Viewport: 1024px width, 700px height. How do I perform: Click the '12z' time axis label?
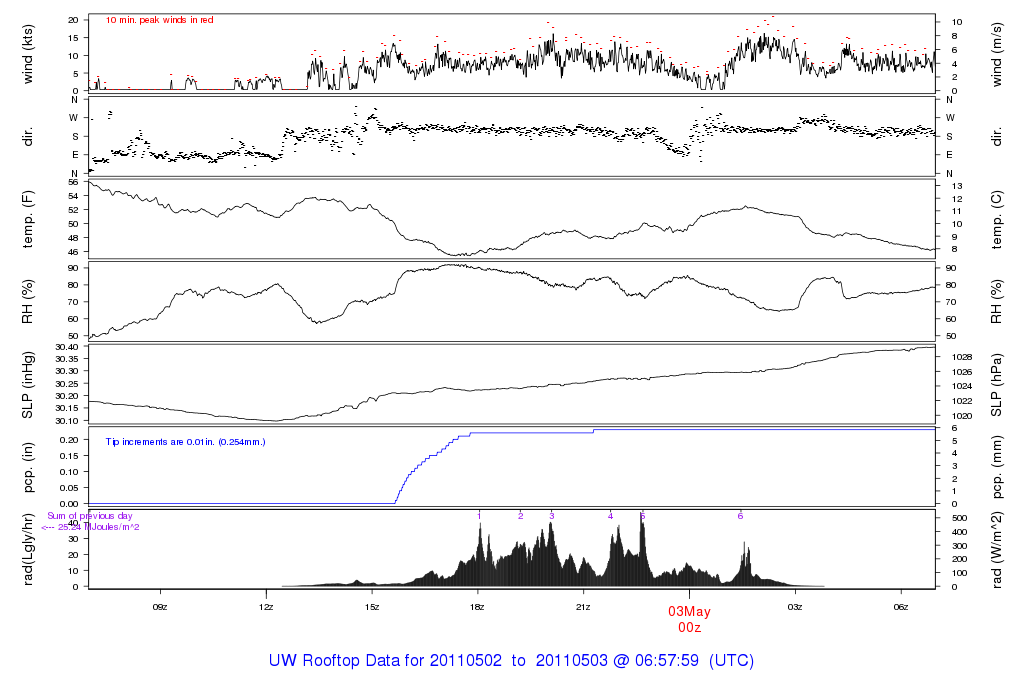(x=266, y=607)
